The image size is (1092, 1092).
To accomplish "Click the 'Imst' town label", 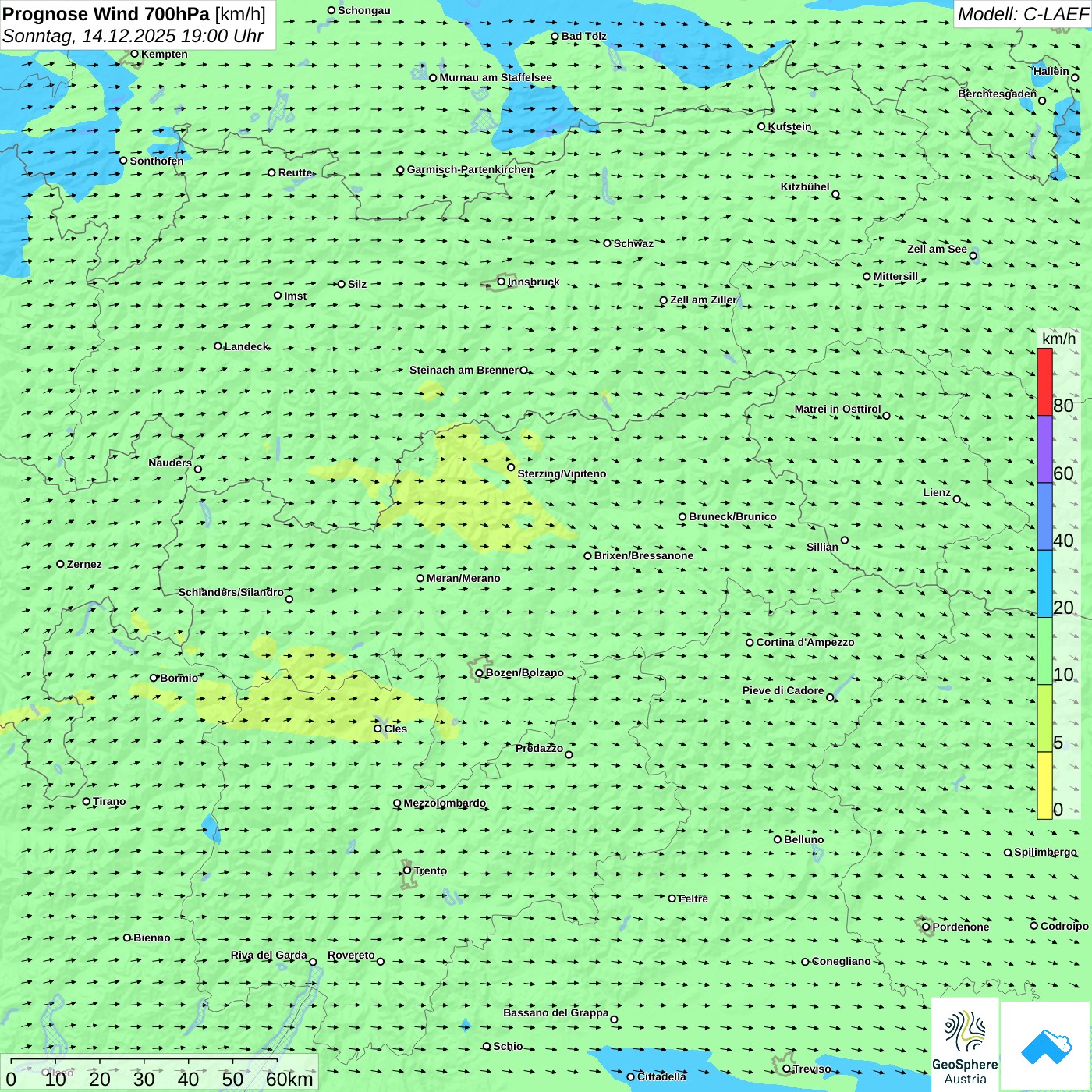I will (x=296, y=296).
